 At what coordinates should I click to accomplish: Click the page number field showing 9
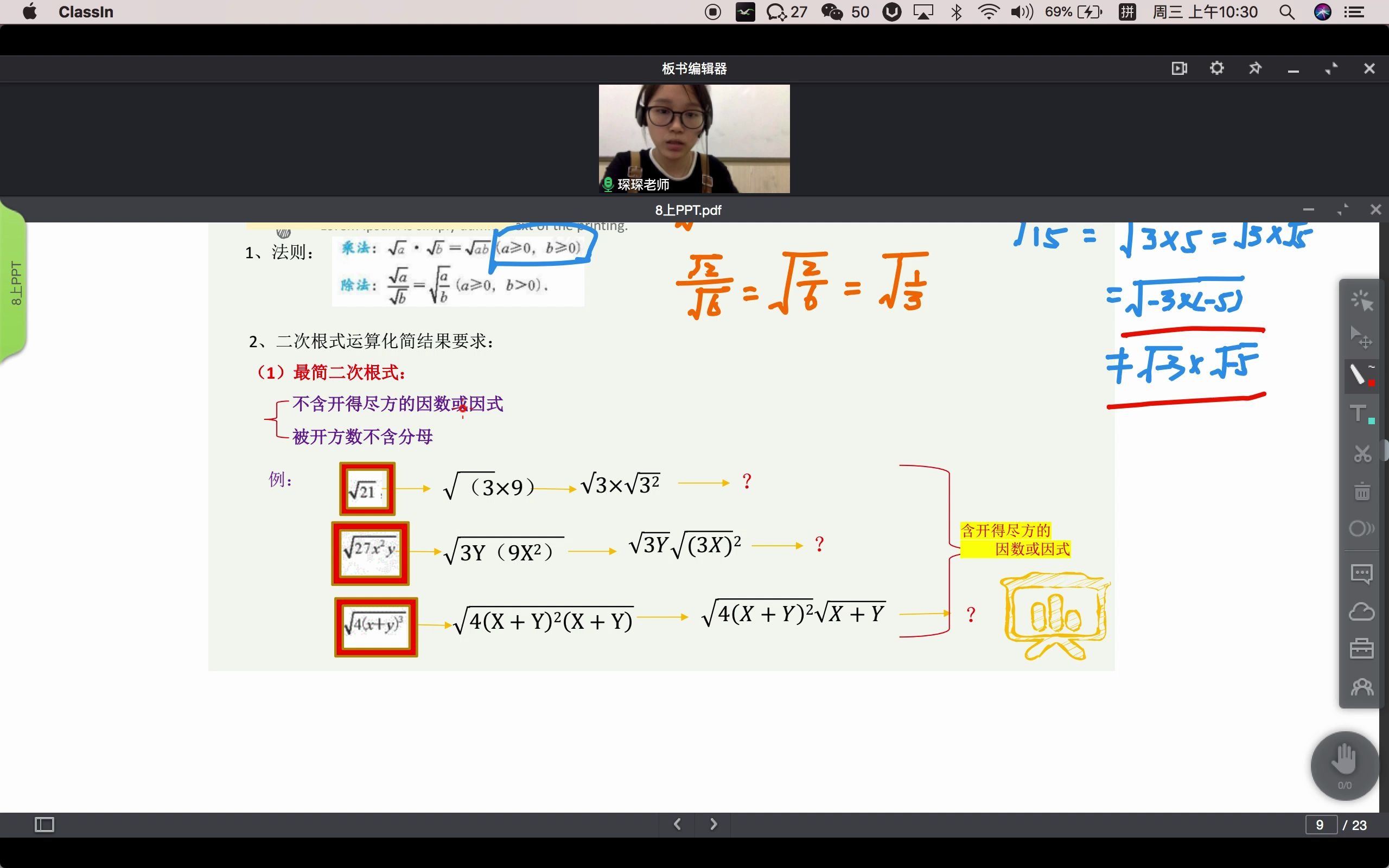point(1320,825)
